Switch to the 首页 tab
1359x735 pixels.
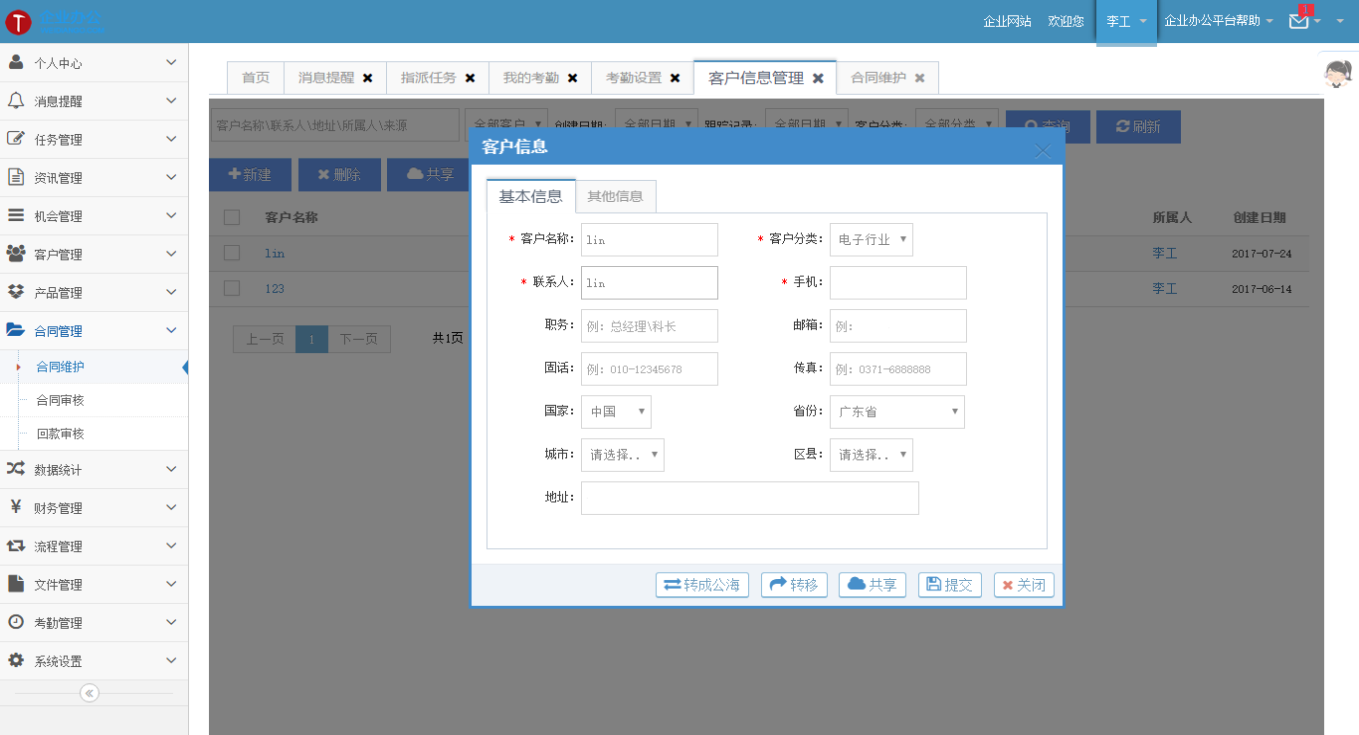[x=256, y=78]
